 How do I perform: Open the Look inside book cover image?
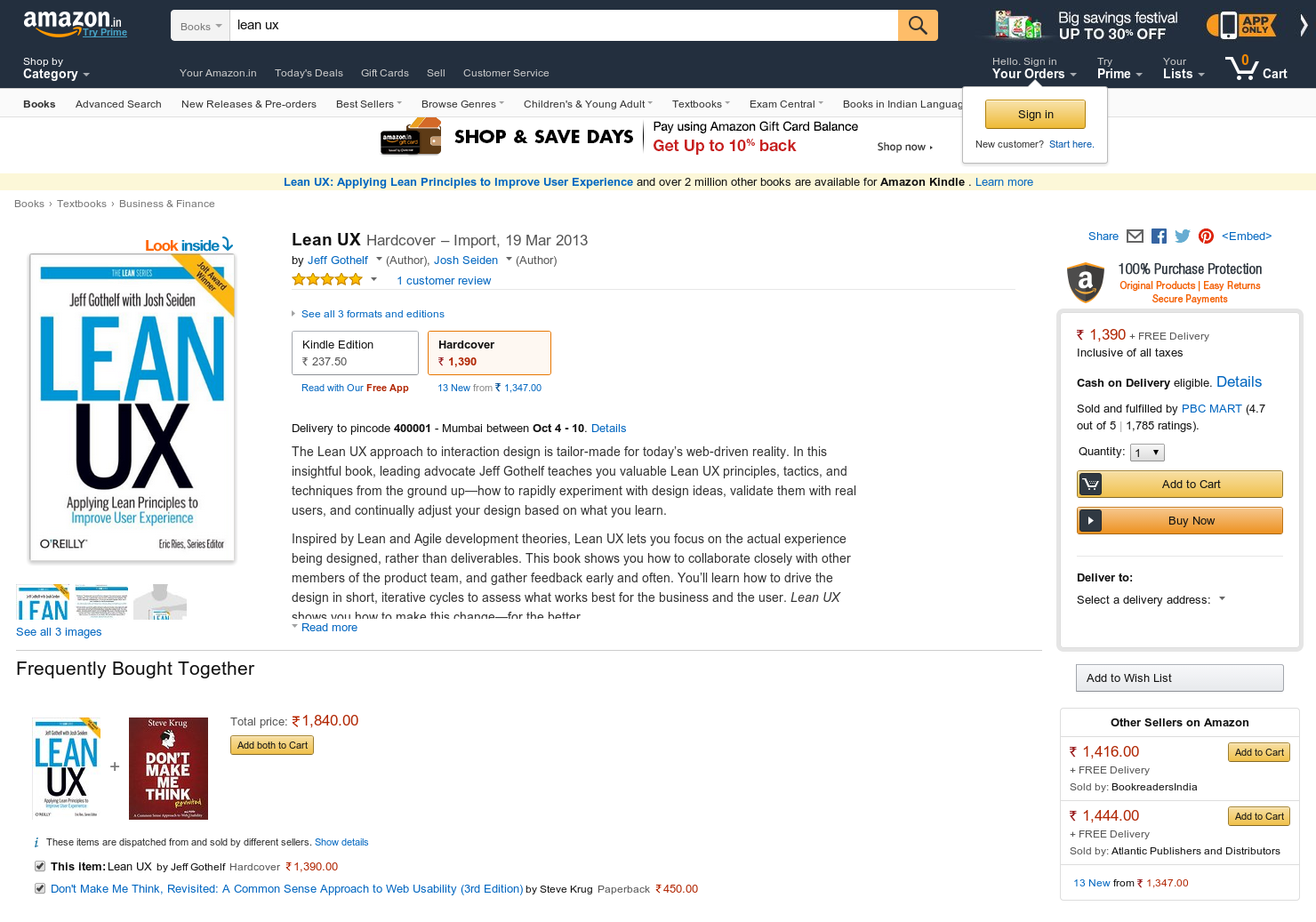coord(132,408)
